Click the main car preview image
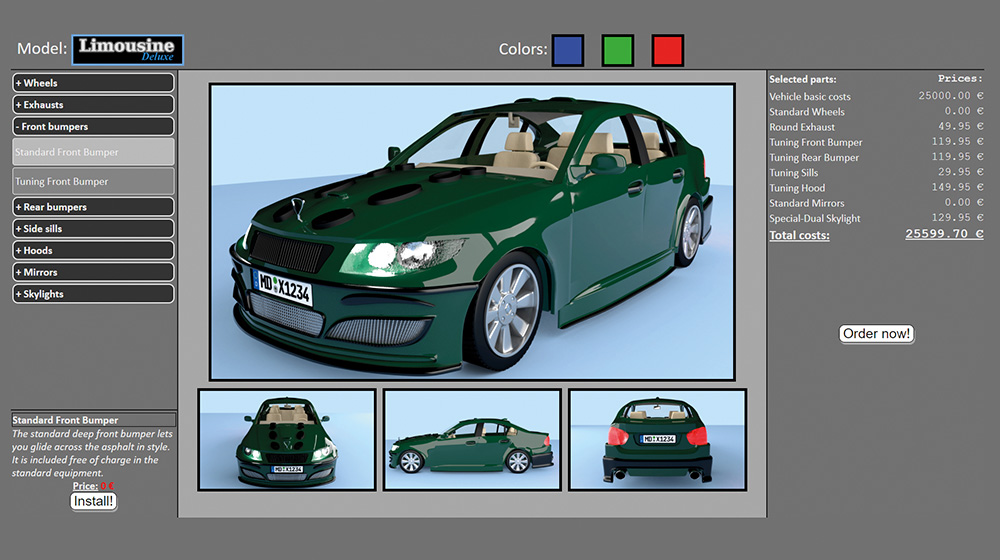 (x=472, y=232)
